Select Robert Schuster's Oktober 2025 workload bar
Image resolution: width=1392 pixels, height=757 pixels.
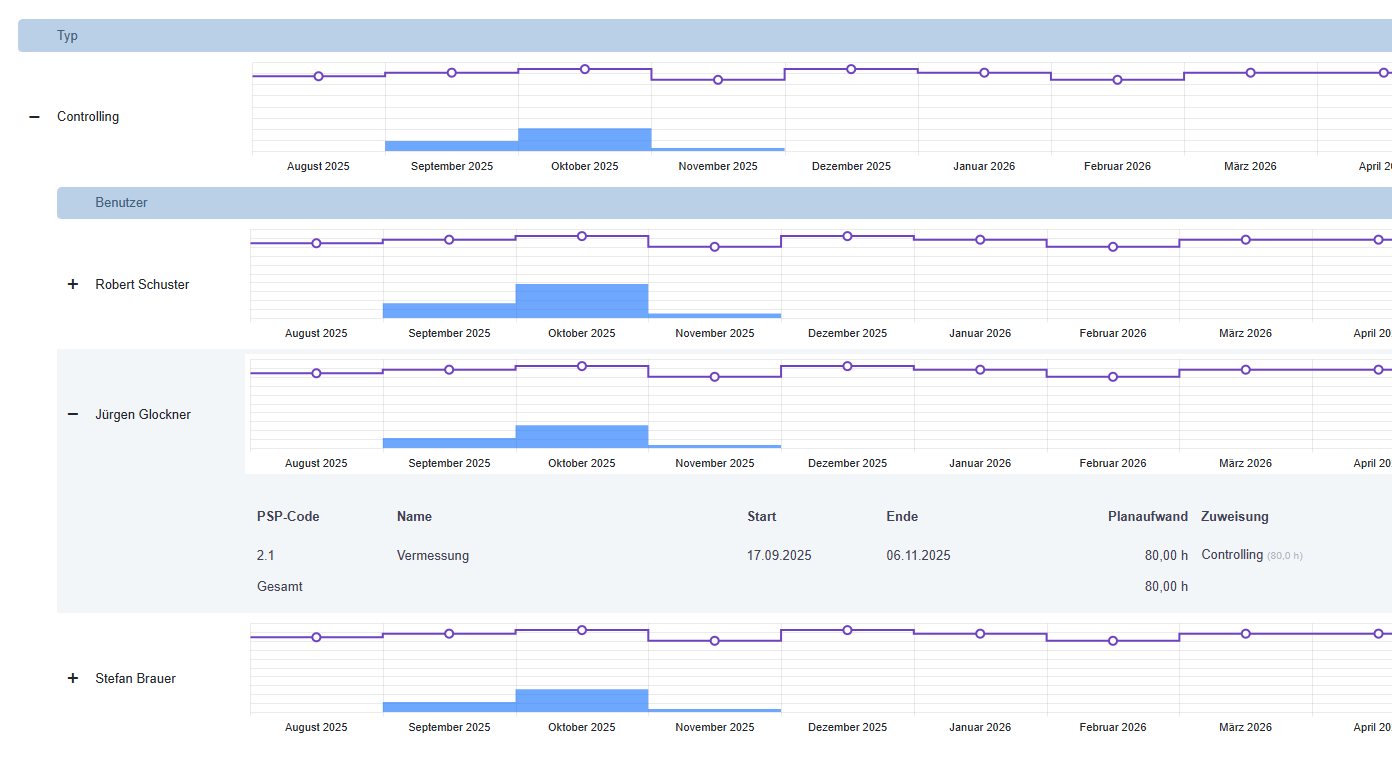(582, 301)
